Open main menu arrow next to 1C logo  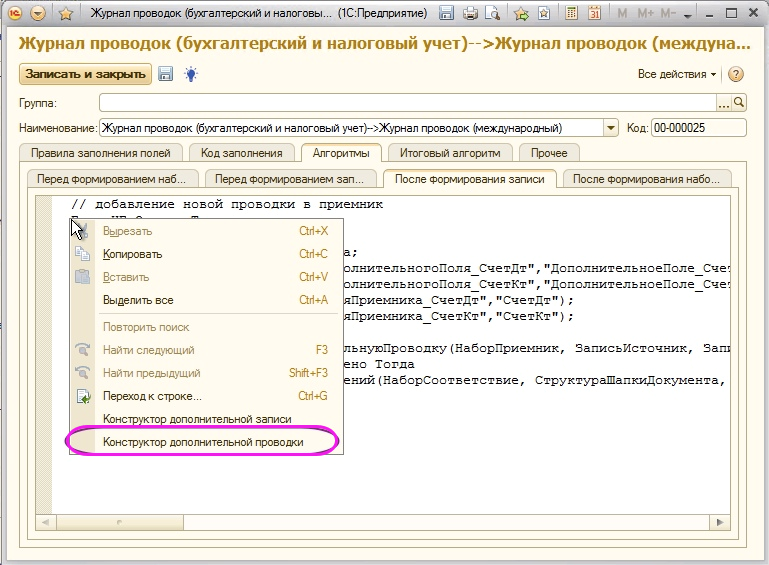[38, 14]
